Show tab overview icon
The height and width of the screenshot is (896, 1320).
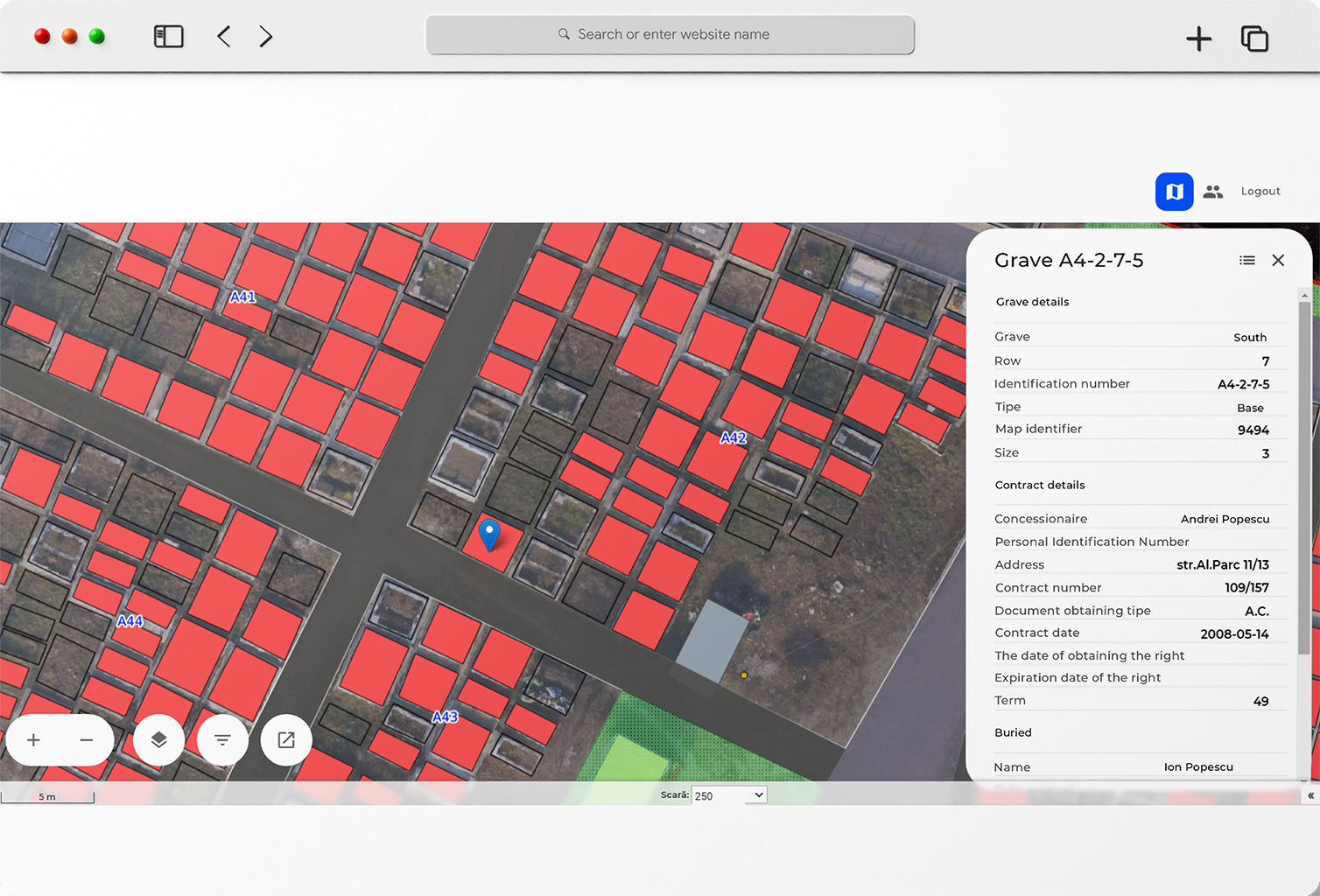pyautogui.click(x=1254, y=38)
